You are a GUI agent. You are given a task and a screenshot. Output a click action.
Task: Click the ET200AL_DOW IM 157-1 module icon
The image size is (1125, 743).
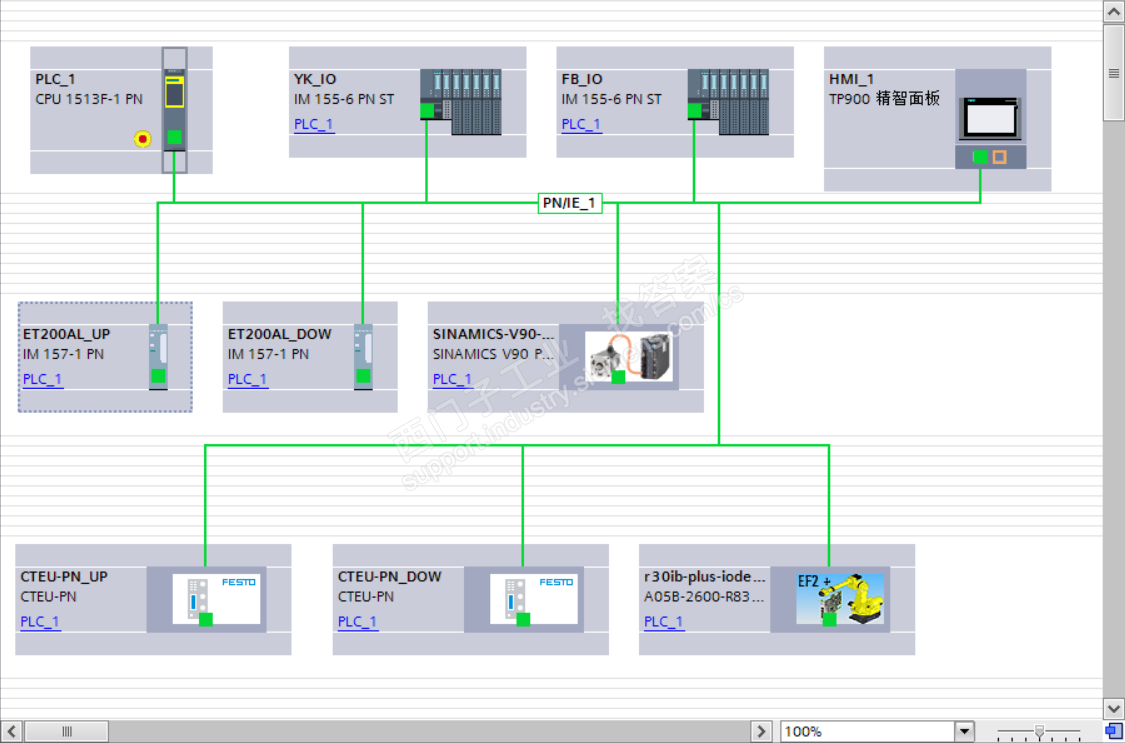pos(364,356)
